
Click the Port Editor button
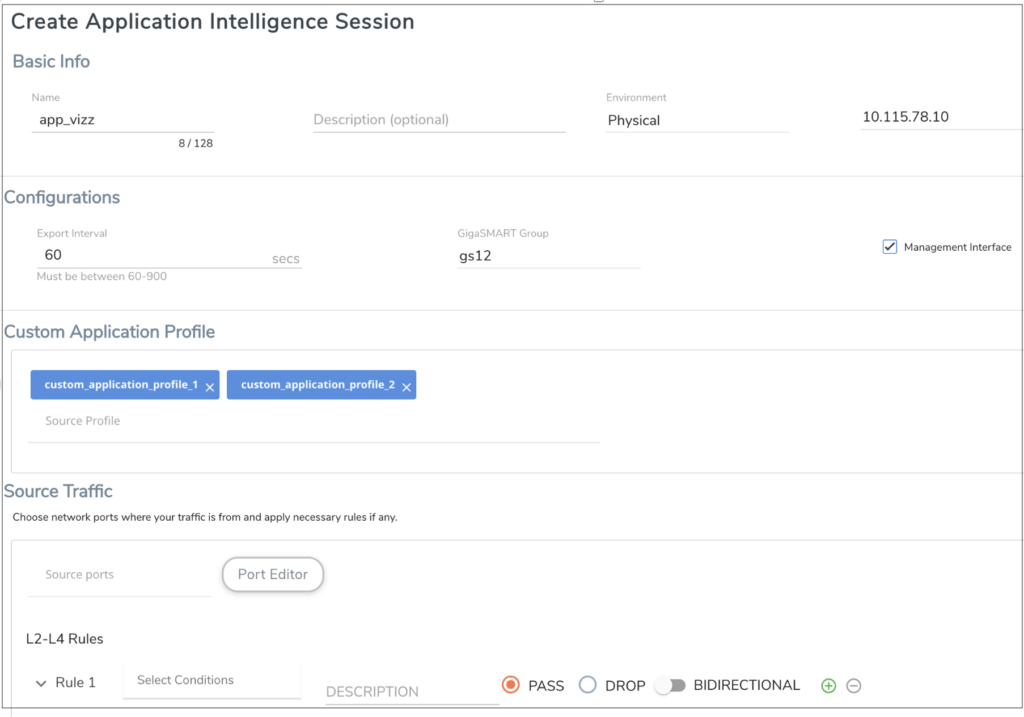click(273, 574)
